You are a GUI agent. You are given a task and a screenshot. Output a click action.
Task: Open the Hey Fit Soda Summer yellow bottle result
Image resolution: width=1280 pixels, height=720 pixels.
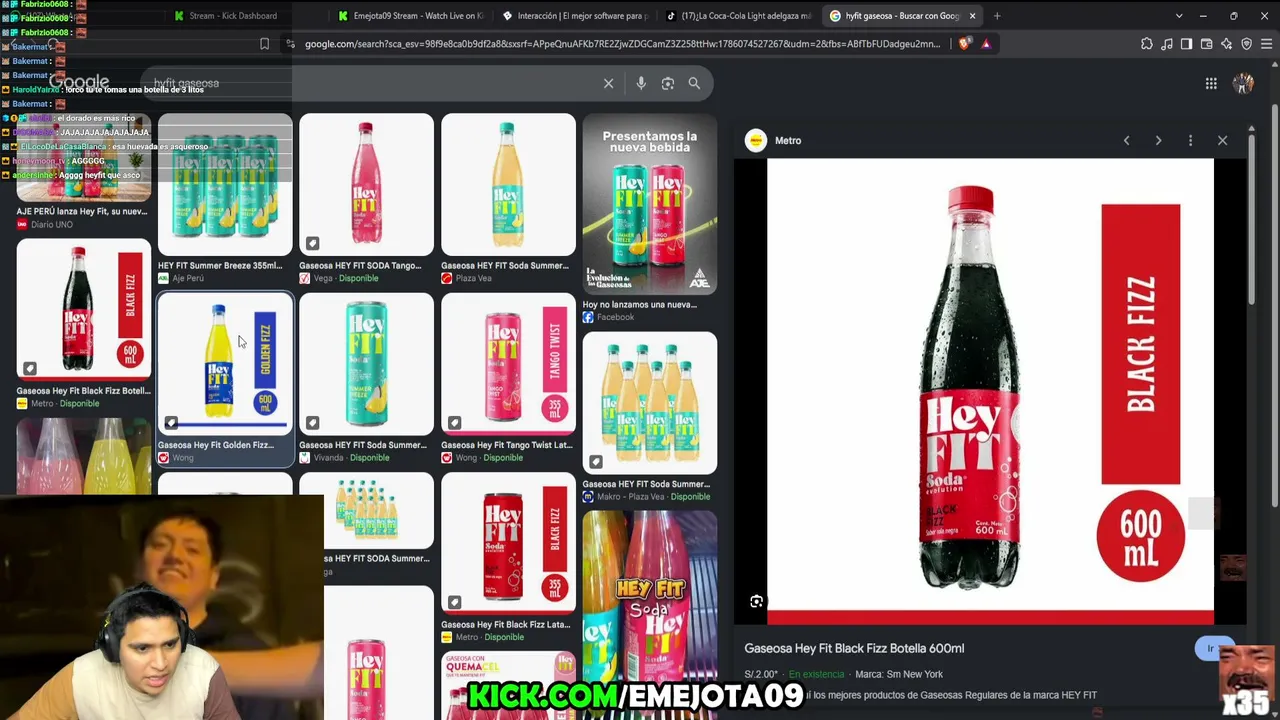(508, 185)
